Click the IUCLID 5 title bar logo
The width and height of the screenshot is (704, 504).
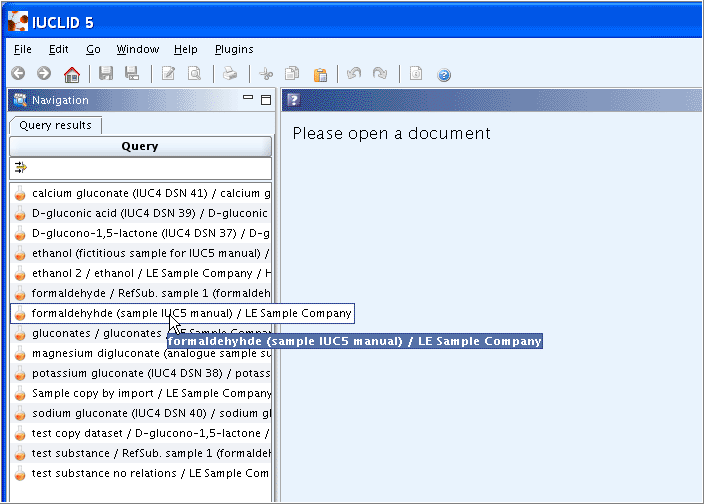click(x=18, y=21)
